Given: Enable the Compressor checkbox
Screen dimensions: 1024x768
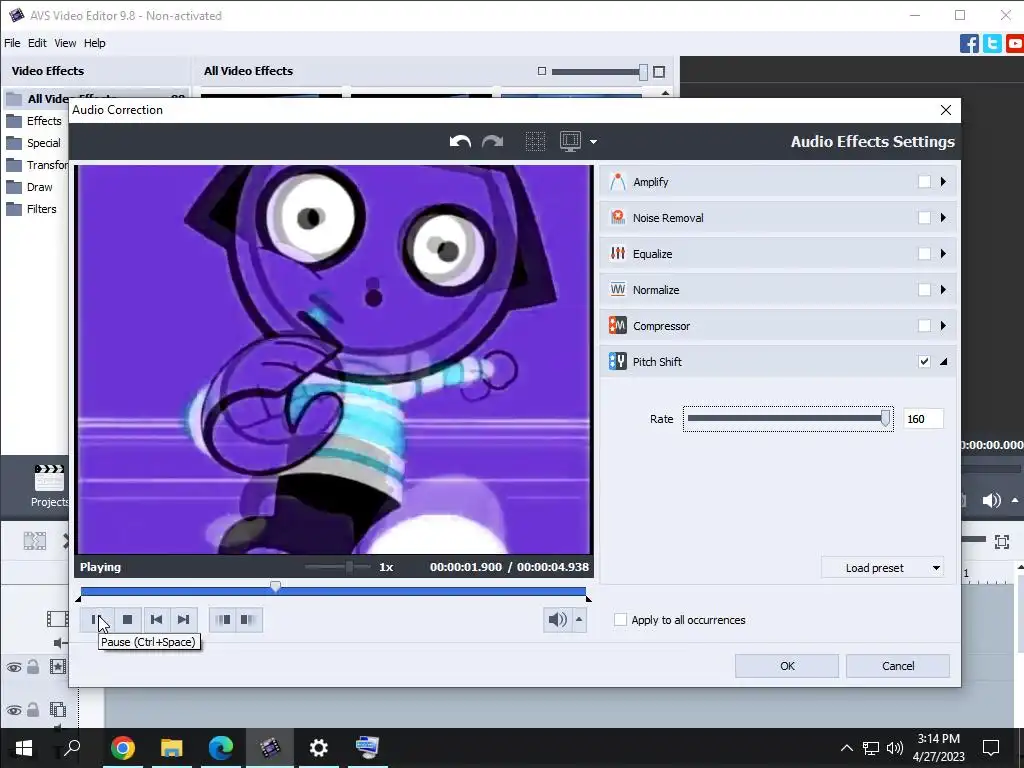Looking at the screenshot, I should (x=924, y=325).
